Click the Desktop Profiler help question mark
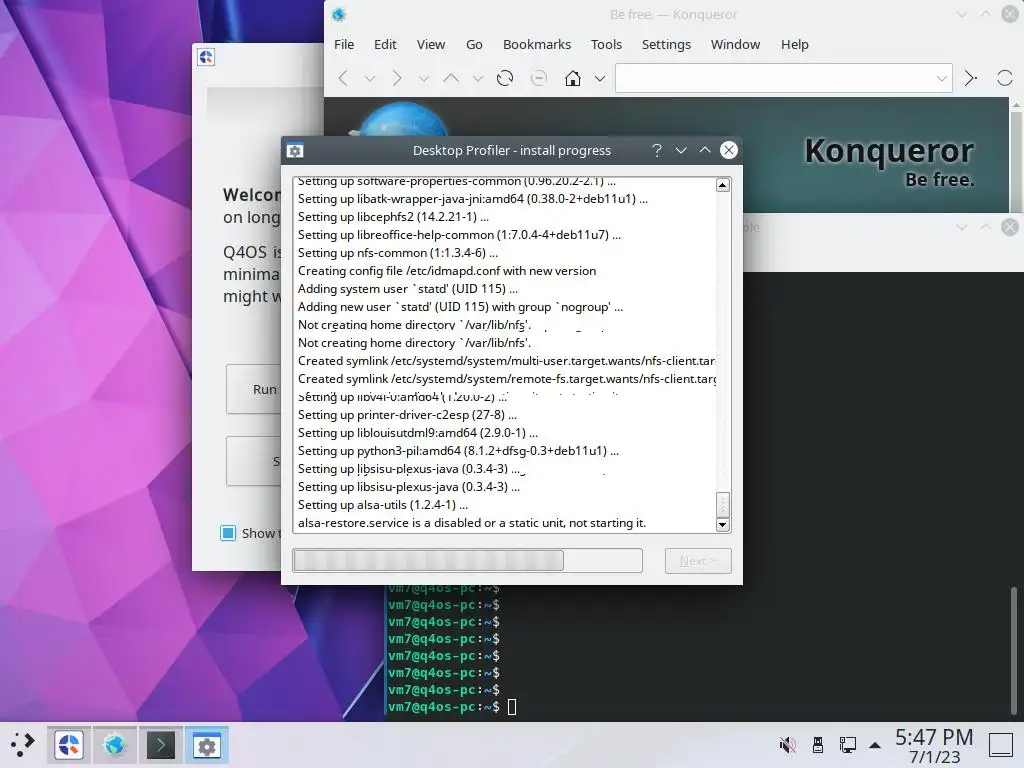 coord(657,150)
